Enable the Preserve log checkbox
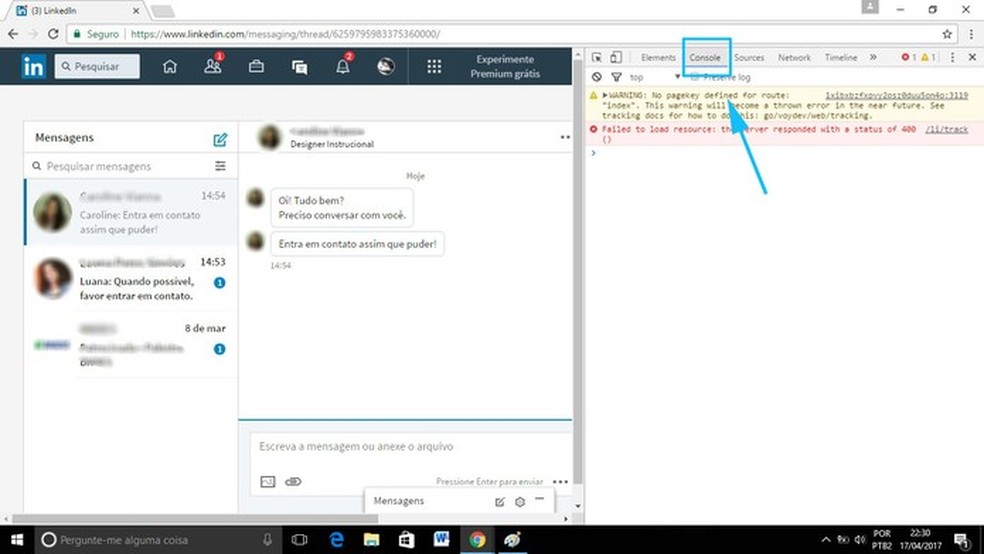984x554 pixels. (695, 77)
